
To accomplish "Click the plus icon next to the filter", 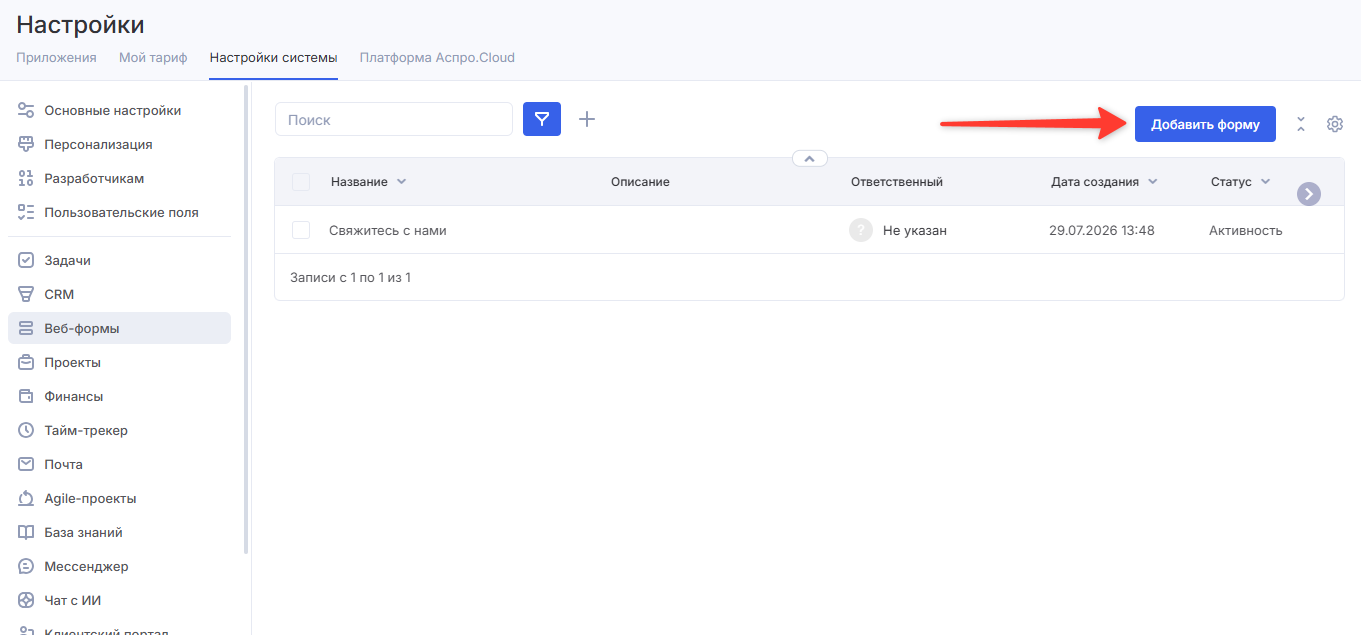I will (x=587, y=119).
